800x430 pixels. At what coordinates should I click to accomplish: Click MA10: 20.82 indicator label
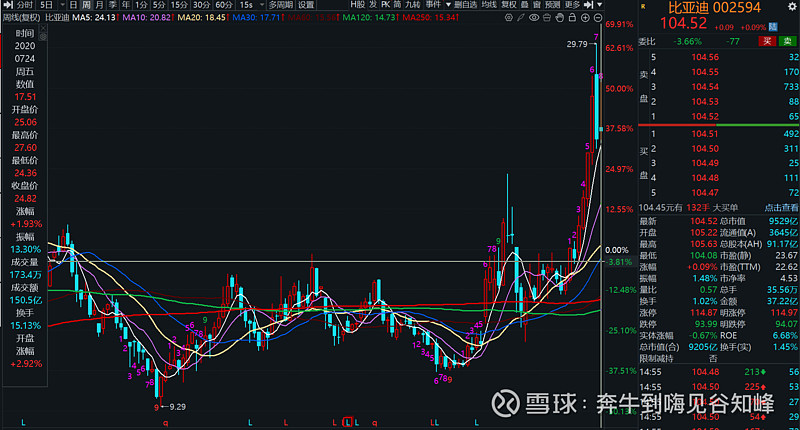[149, 17]
